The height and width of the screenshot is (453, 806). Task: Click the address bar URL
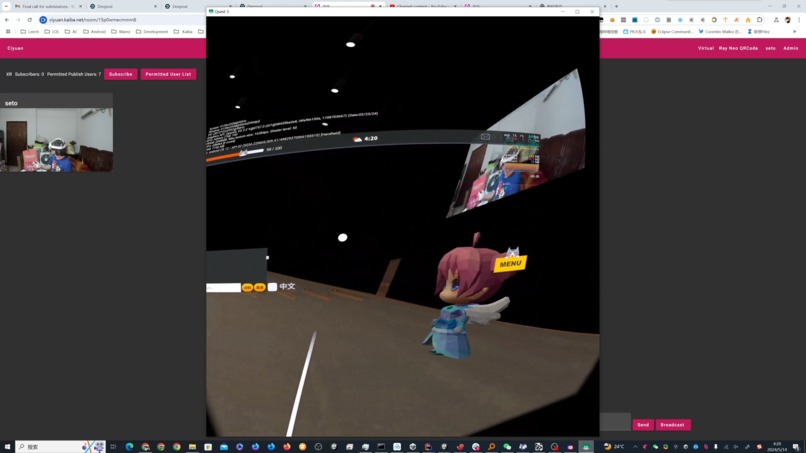click(x=93, y=20)
